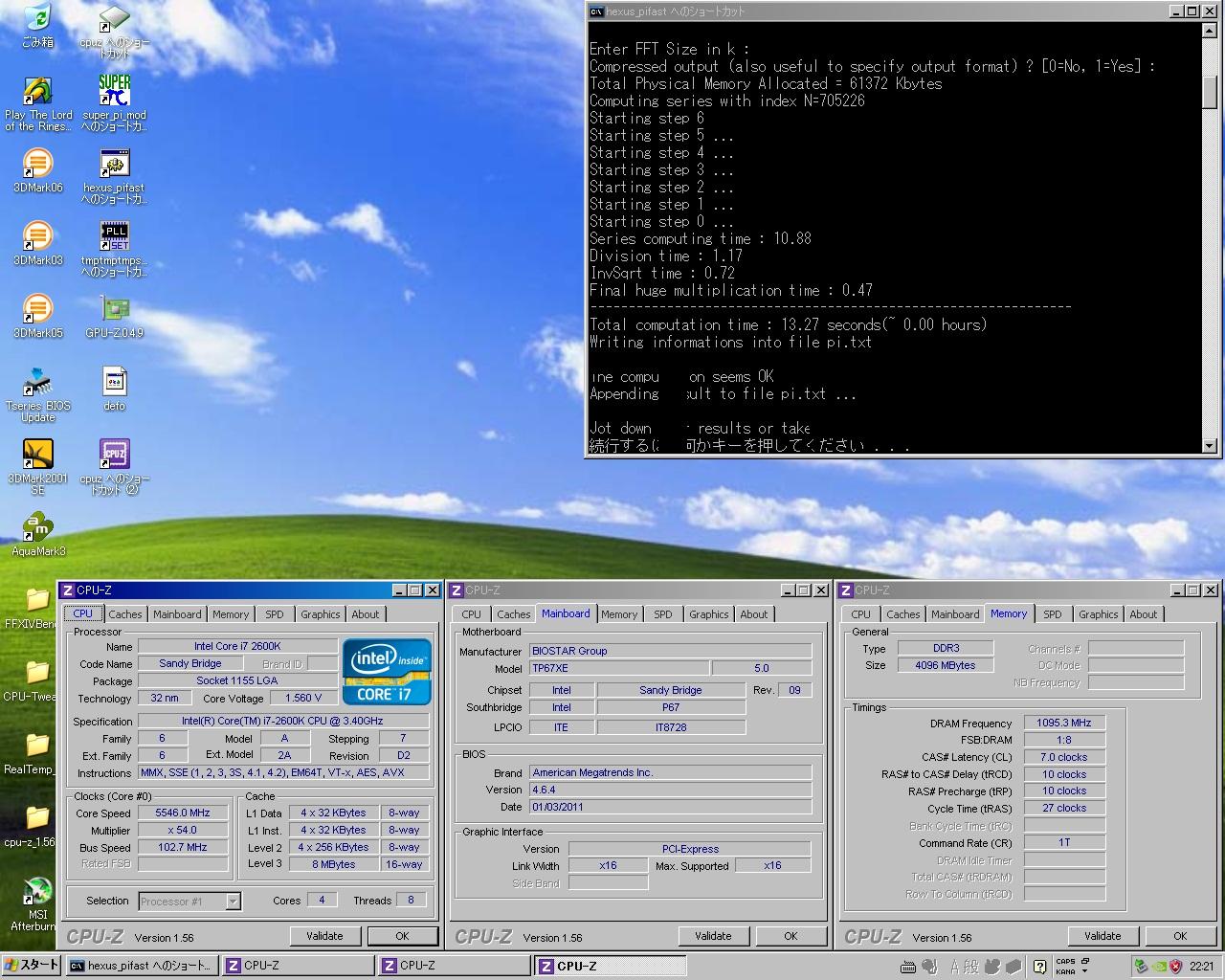Click Validate in middle CPU-Z window
The width and height of the screenshot is (1225, 980).
(713, 936)
